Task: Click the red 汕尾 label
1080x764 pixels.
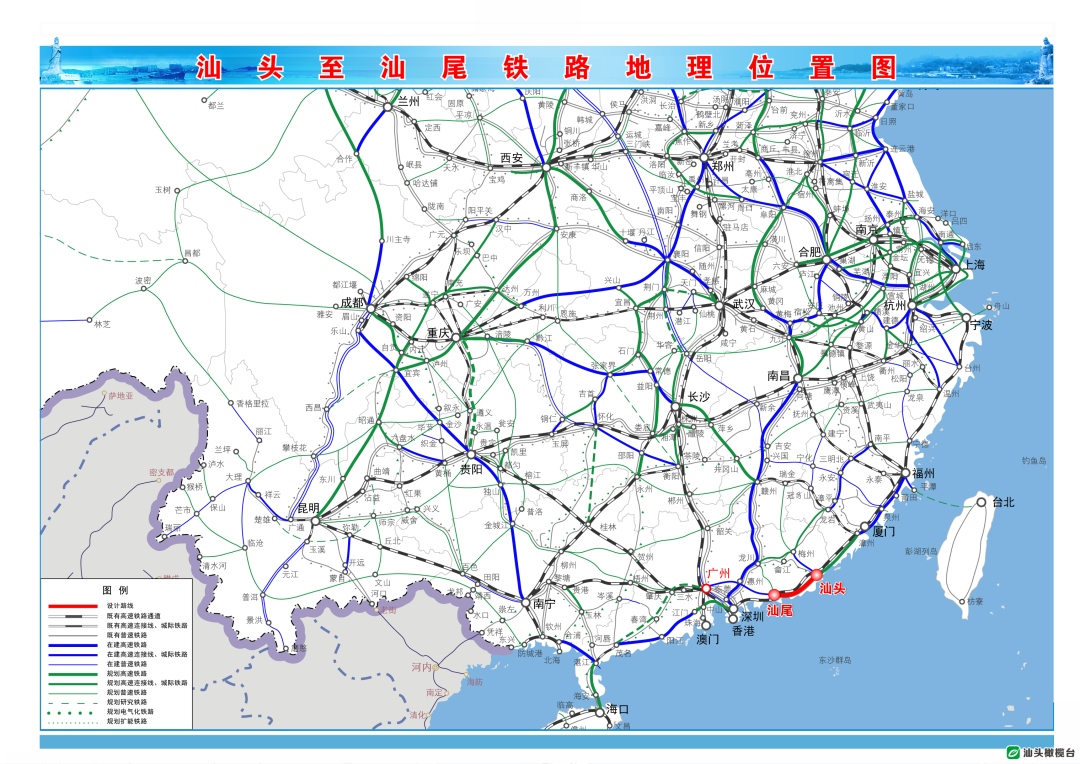Action: coord(780,610)
